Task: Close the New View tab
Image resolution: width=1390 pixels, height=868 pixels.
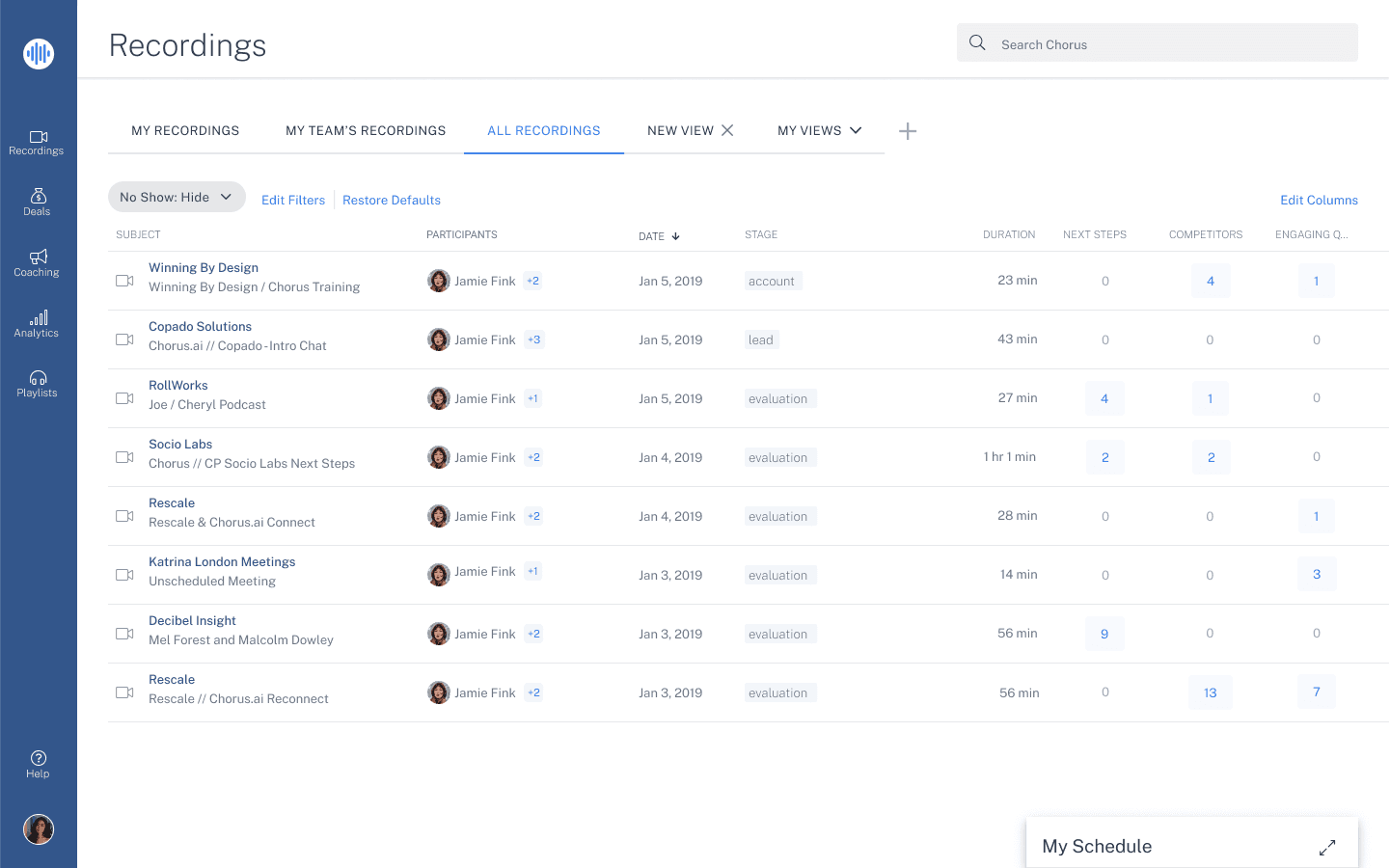Action: [x=727, y=130]
